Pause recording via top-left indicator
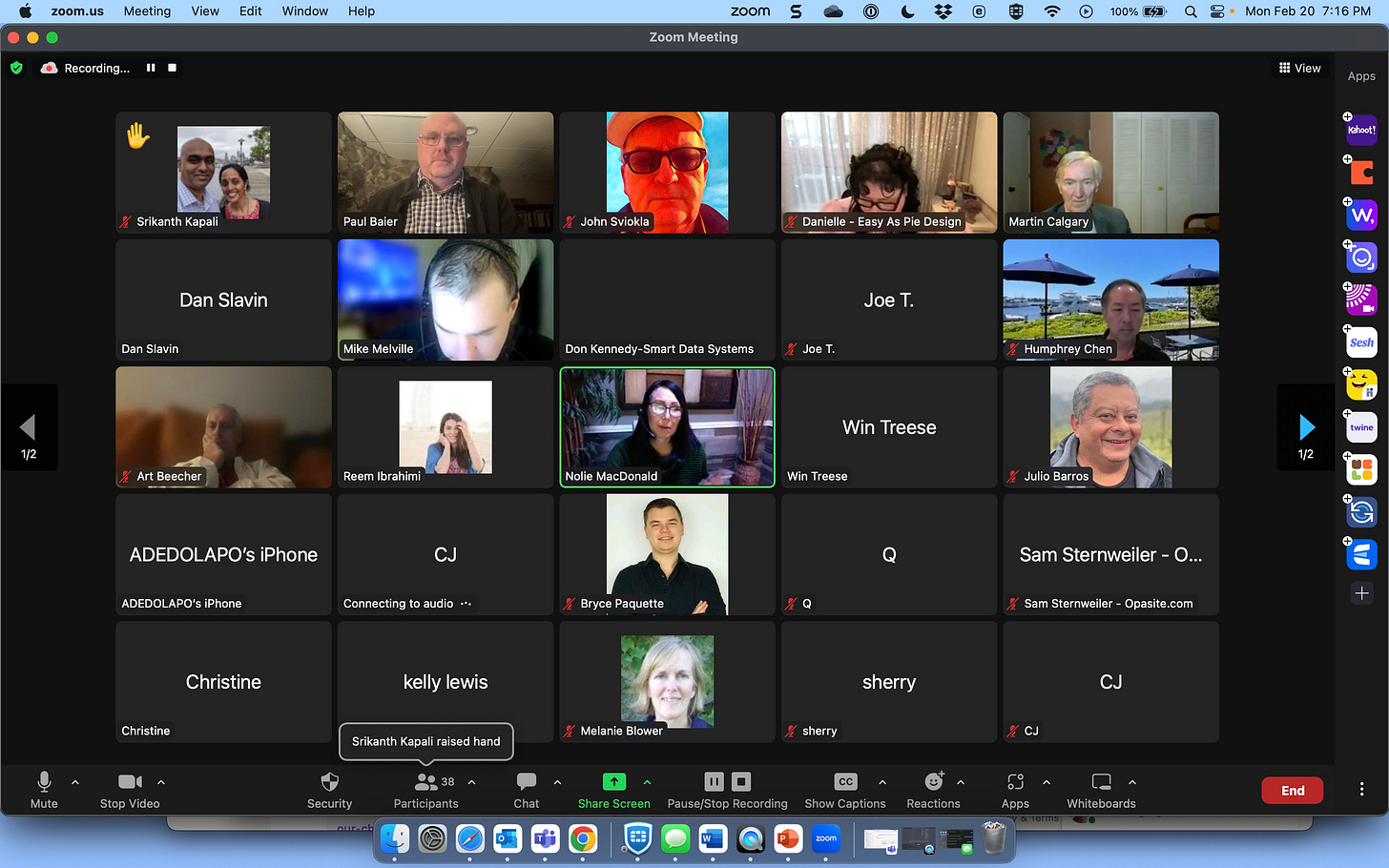The height and width of the screenshot is (868, 1389). coord(151,68)
